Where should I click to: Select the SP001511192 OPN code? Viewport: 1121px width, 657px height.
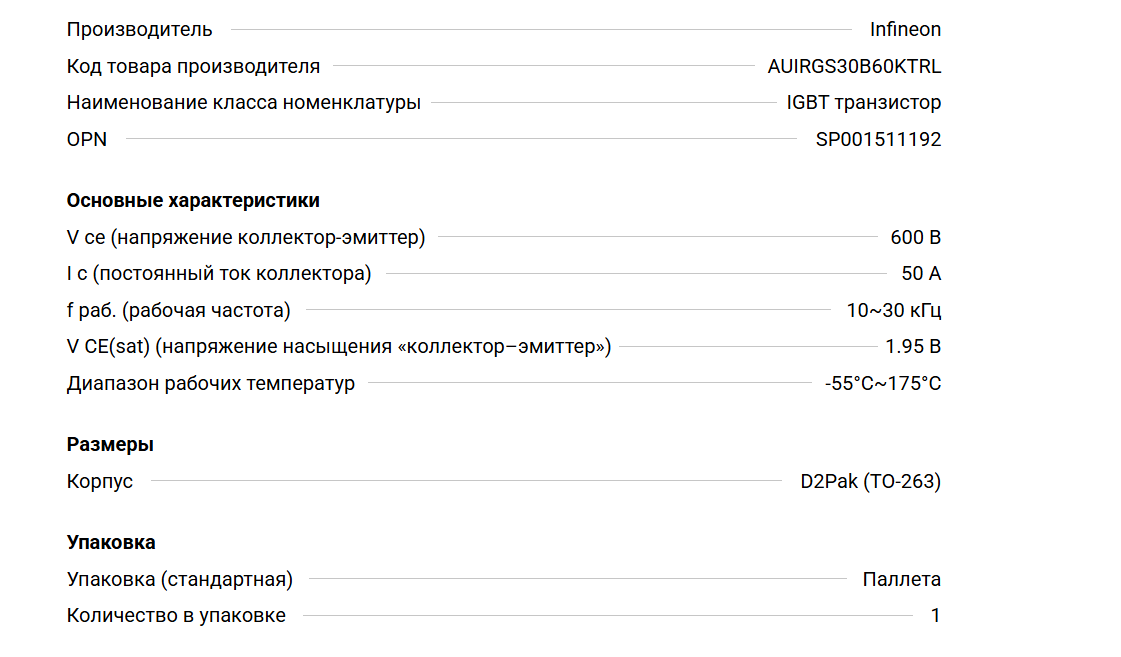click(x=878, y=140)
